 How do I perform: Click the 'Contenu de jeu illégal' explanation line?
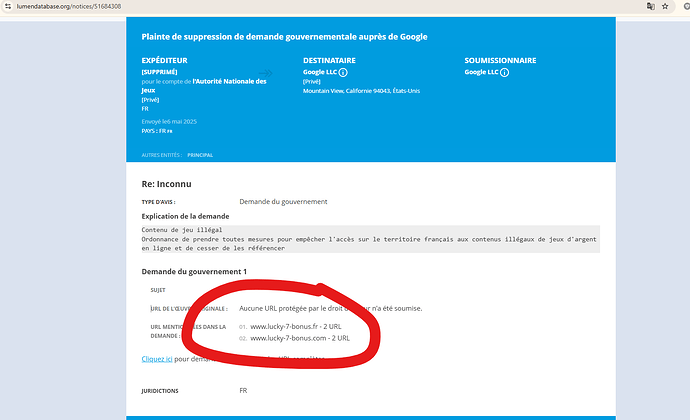point(182,230)
